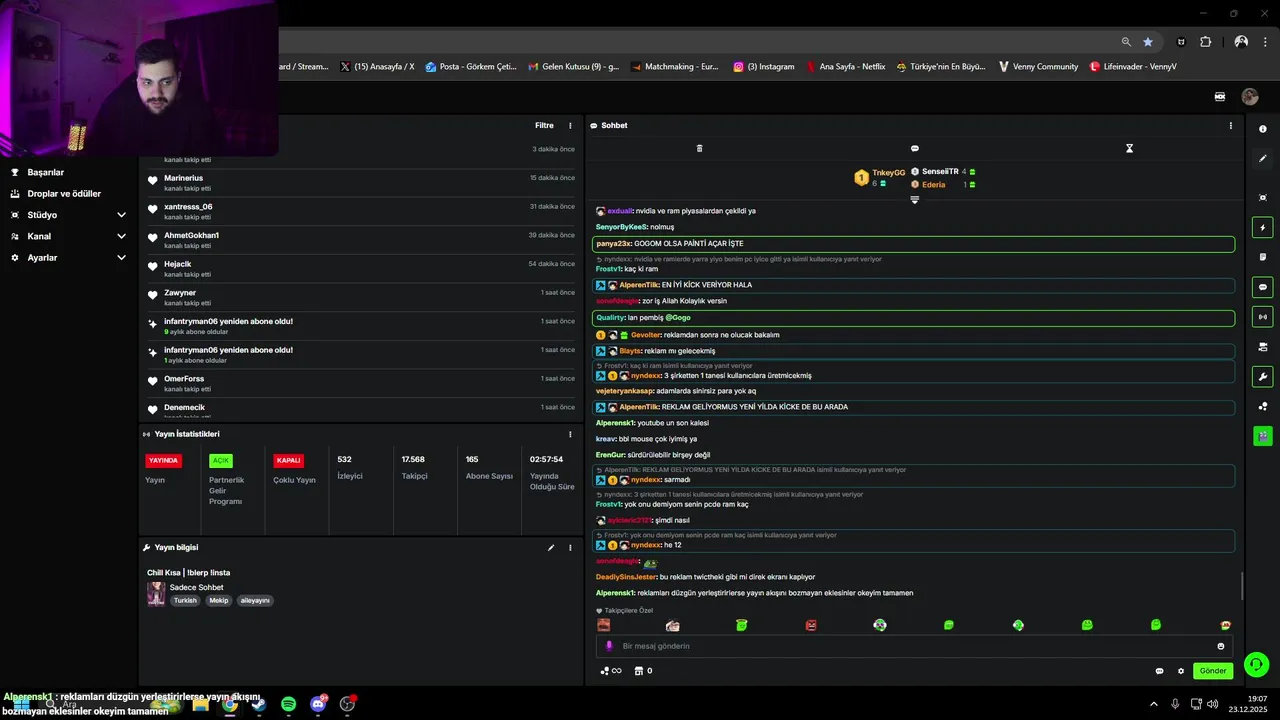
Task: Click the Sadece Sohbet category thumbnail
Action: [x=156, y=594]
